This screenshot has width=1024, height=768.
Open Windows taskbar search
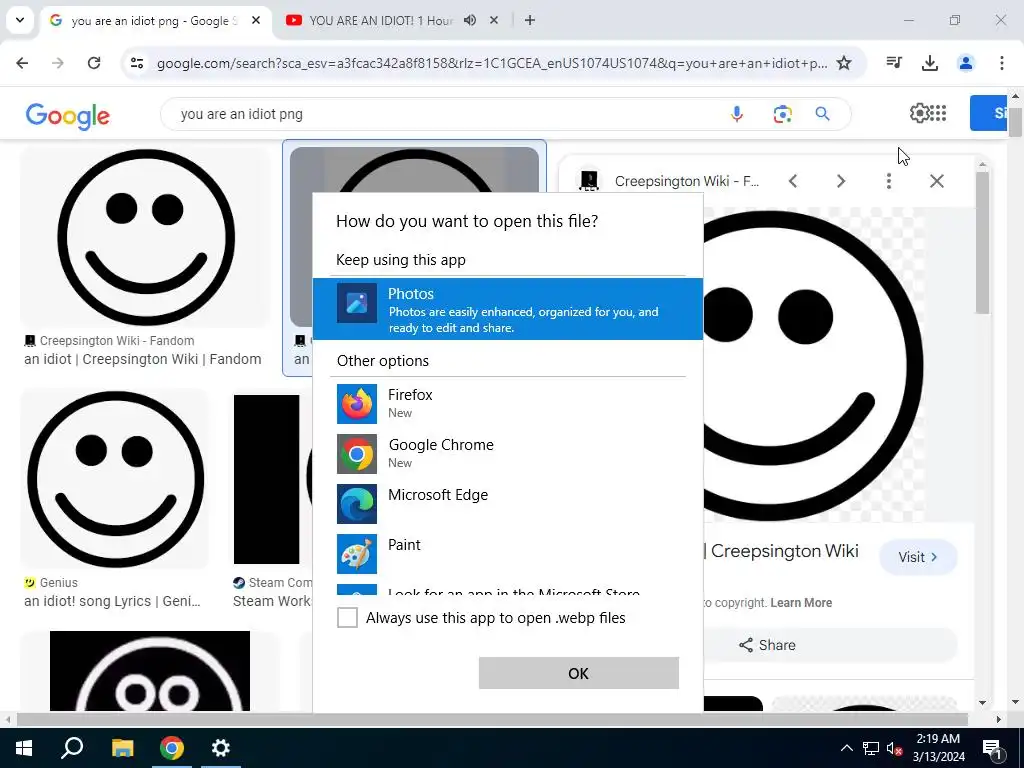click(72, 748)
